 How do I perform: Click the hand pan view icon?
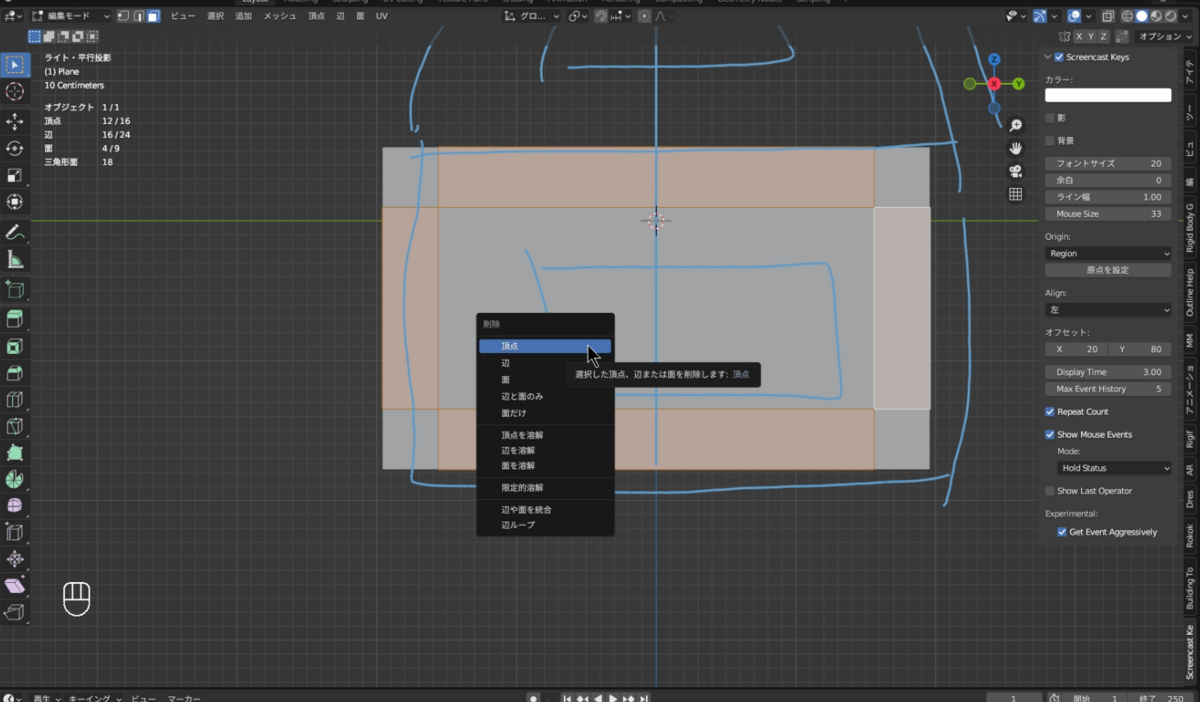tap(1015, 148)
